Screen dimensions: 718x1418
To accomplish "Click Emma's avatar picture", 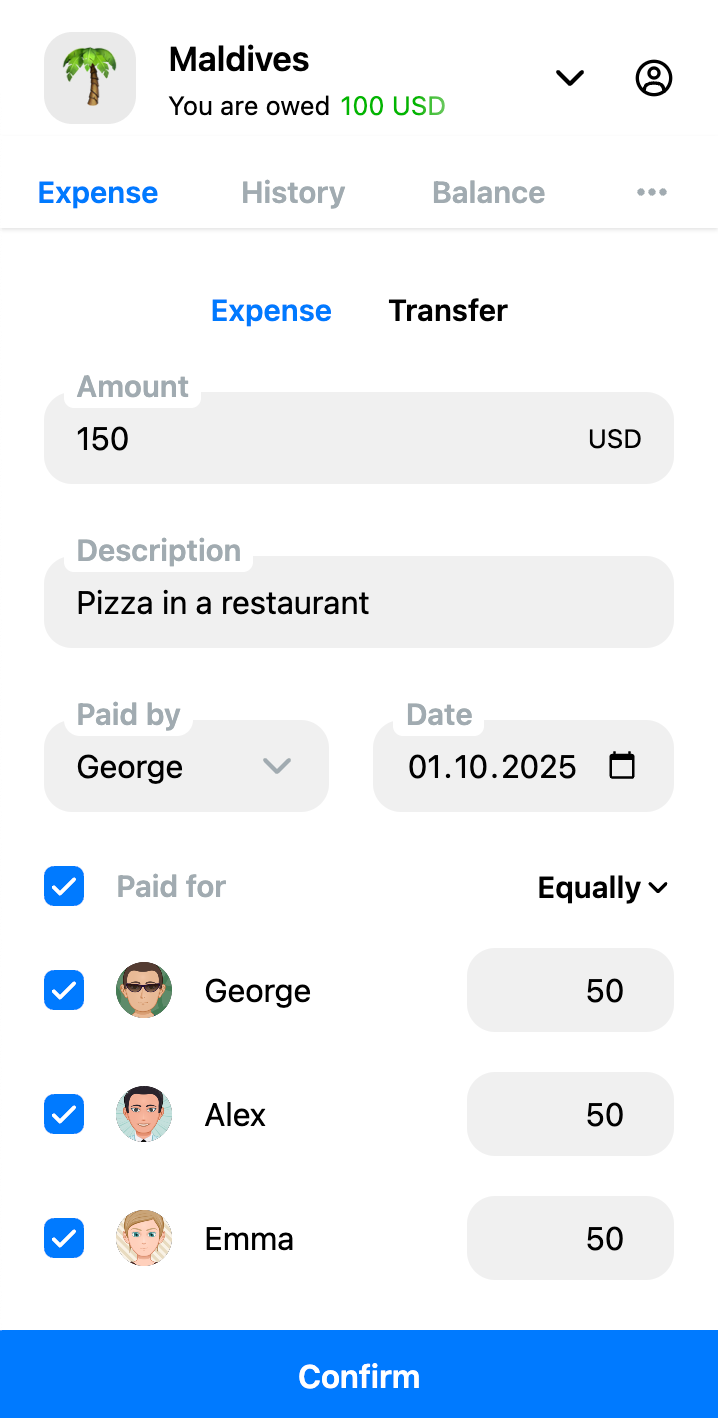I will pos(143,1238).
